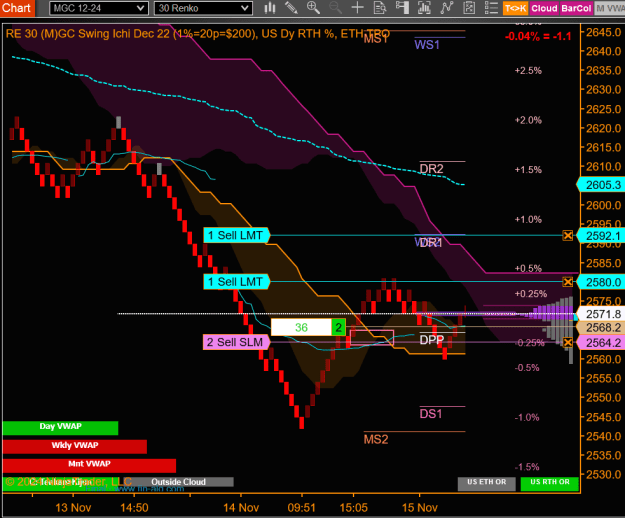
Task: Cancel the 2592.1 Sell LMT order
Action: coord(568,235)
